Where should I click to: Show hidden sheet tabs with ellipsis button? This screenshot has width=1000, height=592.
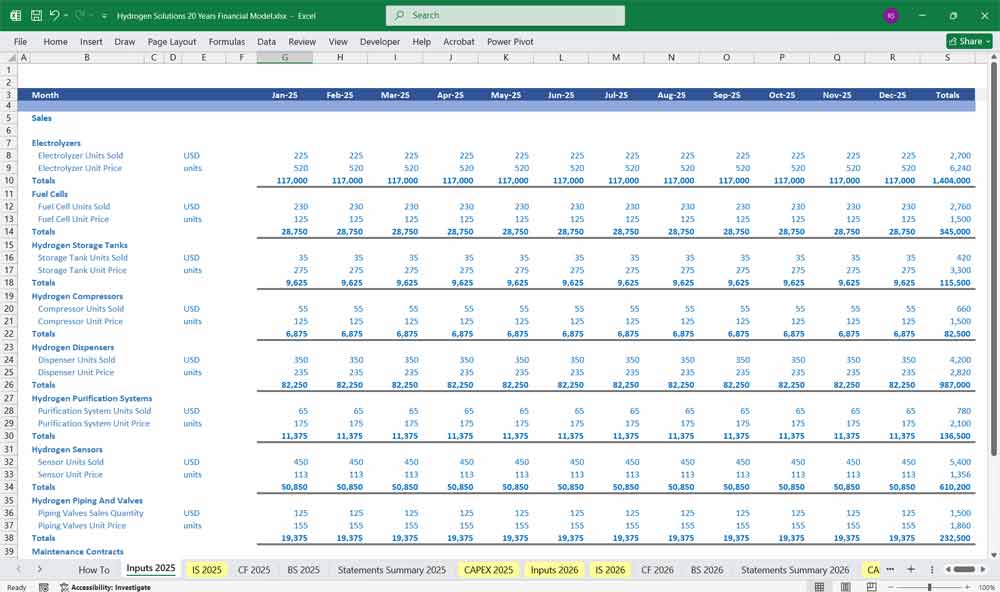pyautogui.click(x=890, y=569)
